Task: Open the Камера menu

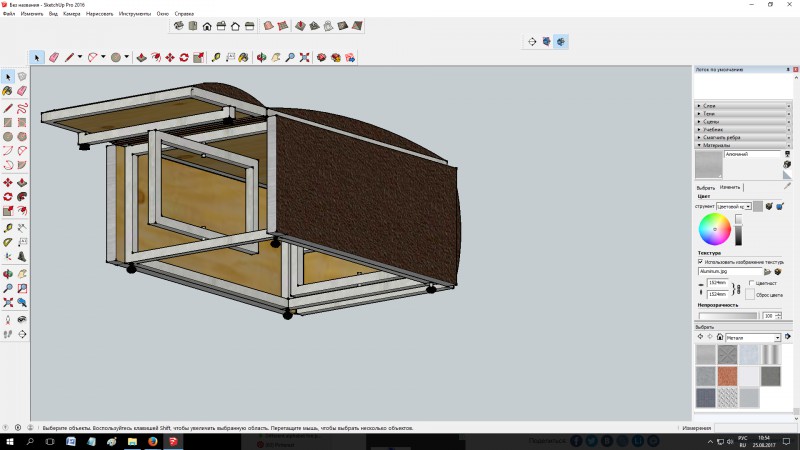Action: click(x=71, y=14)
